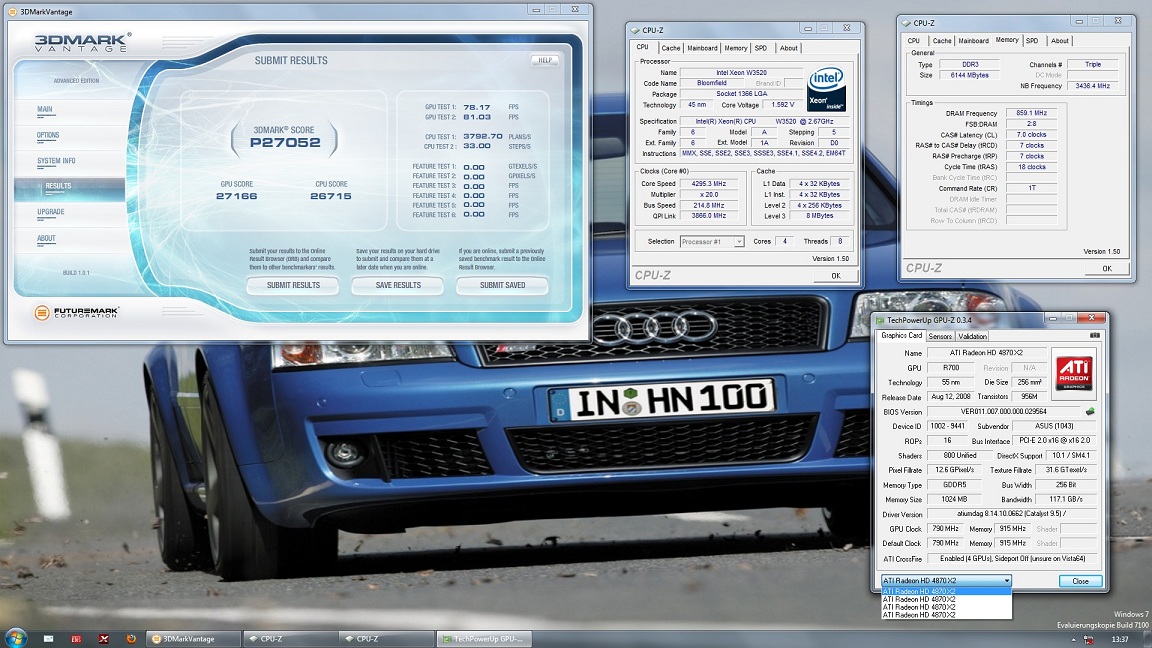Click the Bandwidth 117.1 GB/s value
This screenshot has width=1152, height=648.
click(x=1066, y=500)
